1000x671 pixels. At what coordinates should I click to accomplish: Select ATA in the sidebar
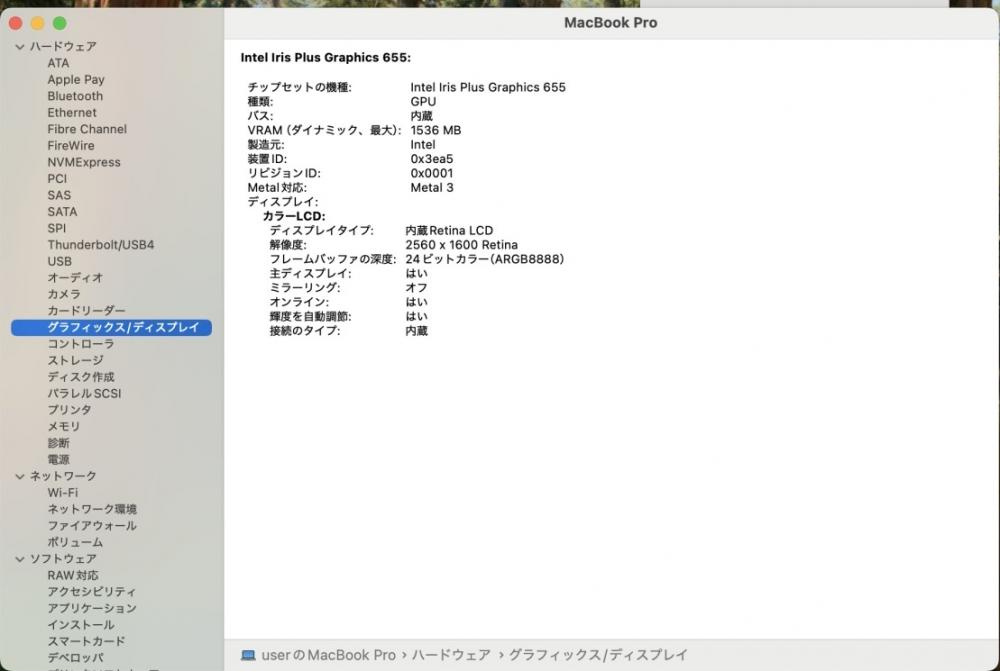point(58,63)
